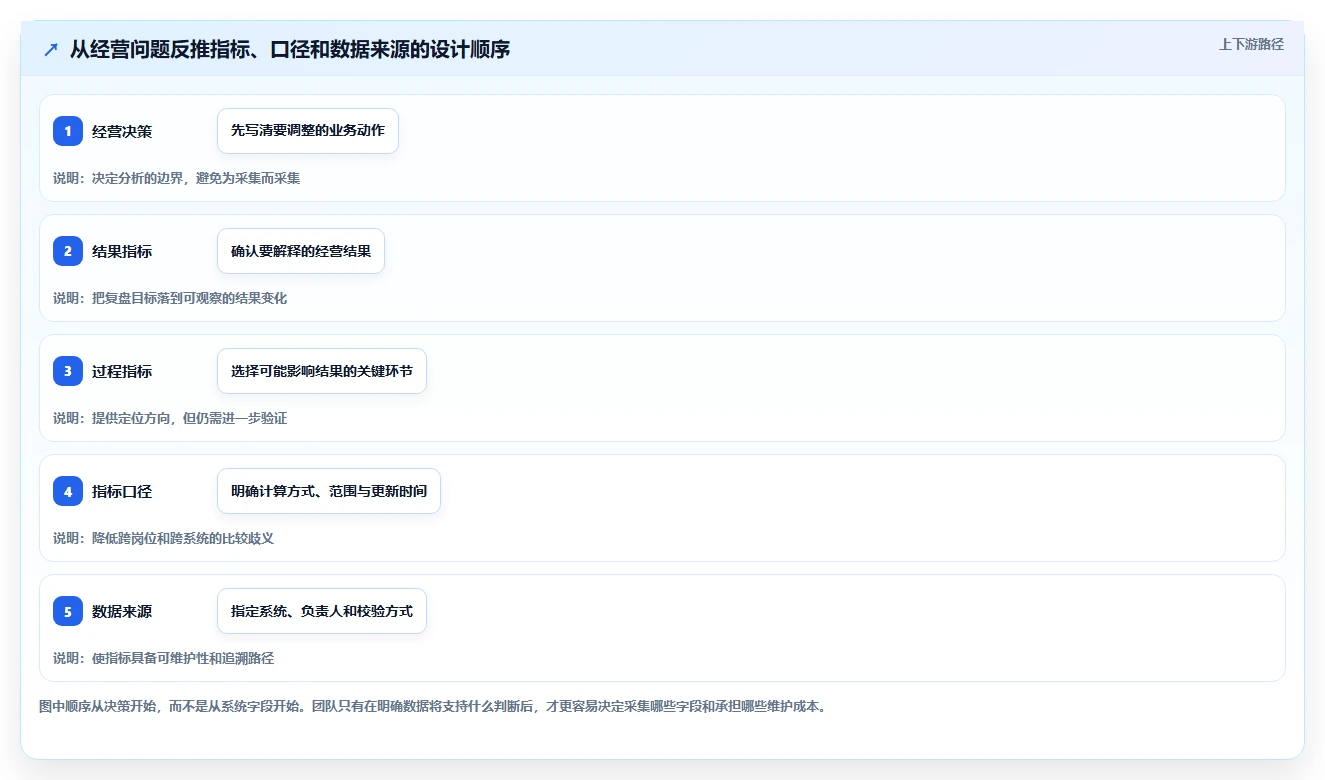Click the step 4 number badge
Screen dimensions: 1325x780
[68, 491]
